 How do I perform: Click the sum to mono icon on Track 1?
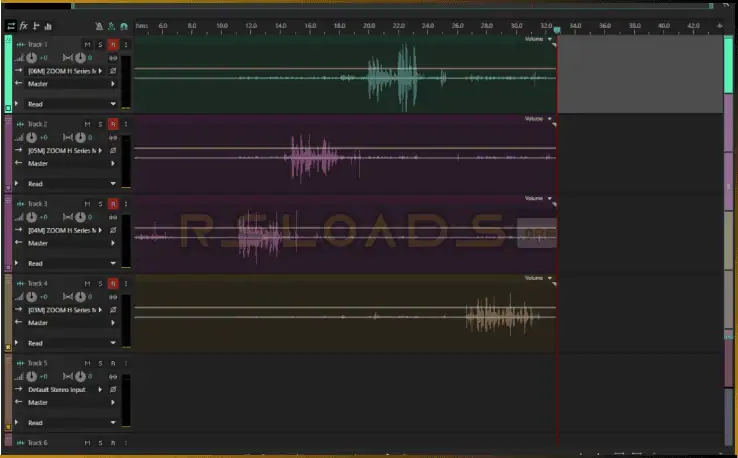(x=113, y=58)
